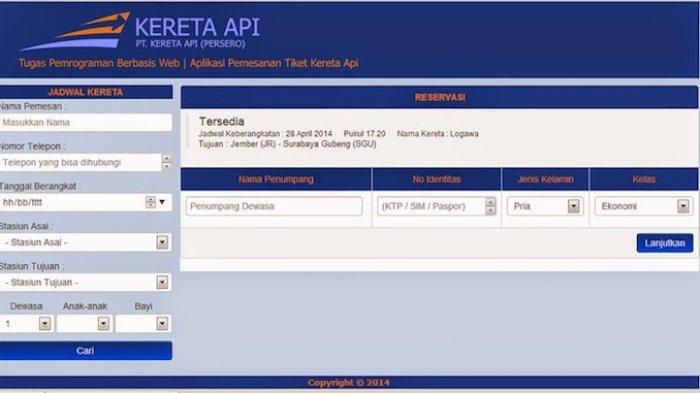Image resolution: width=700 pixels, height=393 pixels.
Task: Click the JADWAL KERETA panel header
Action: tap(86, 92)
